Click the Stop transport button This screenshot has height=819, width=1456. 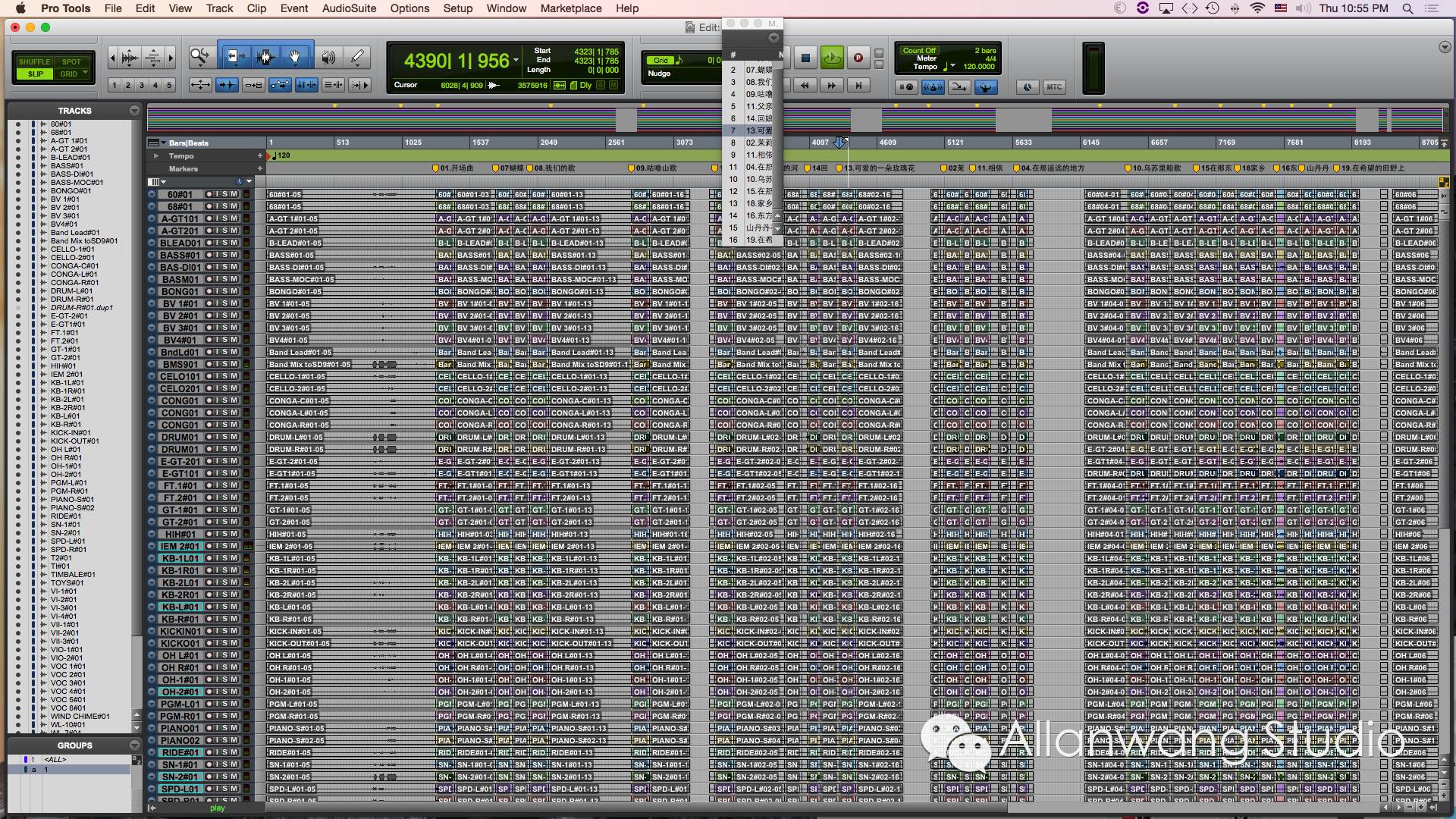[806, 58]
